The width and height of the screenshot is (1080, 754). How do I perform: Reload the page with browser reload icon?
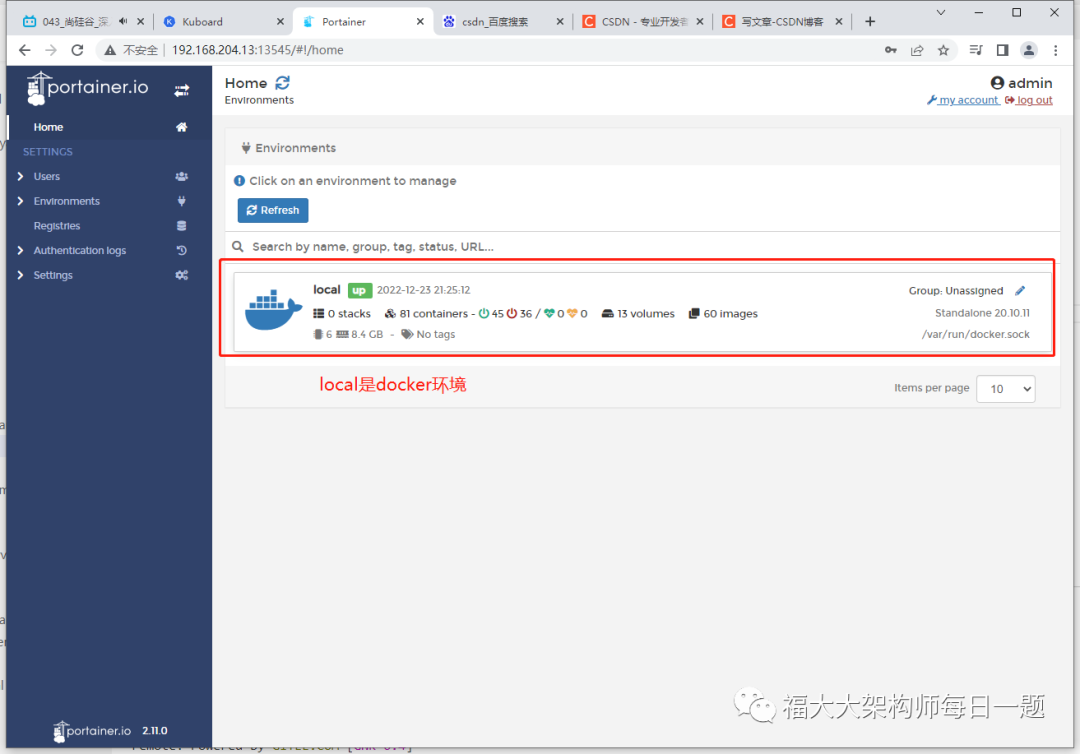click(x=77, y=50)
